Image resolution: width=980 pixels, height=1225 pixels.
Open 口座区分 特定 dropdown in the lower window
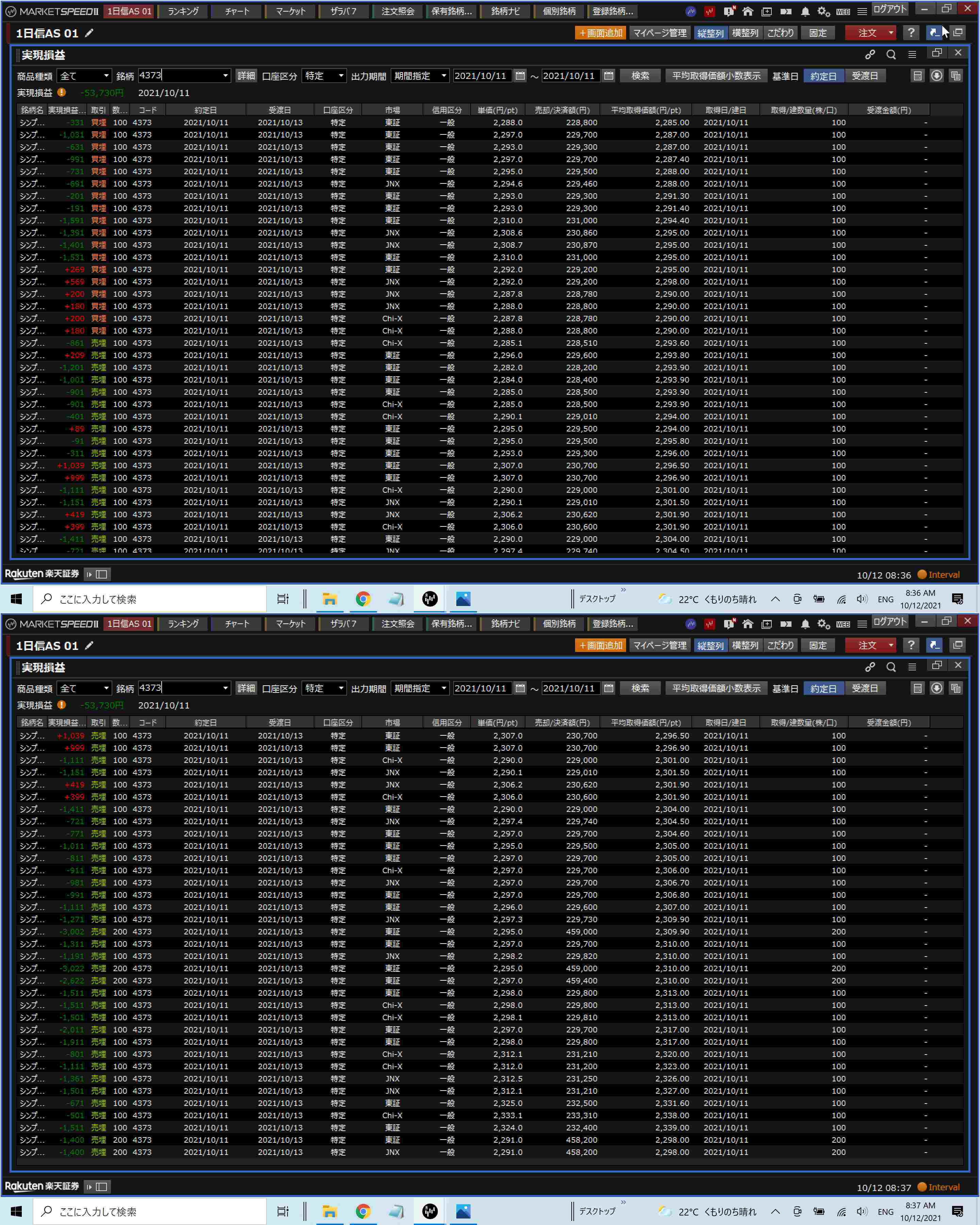pyautogui.click(x=324, y=688)
